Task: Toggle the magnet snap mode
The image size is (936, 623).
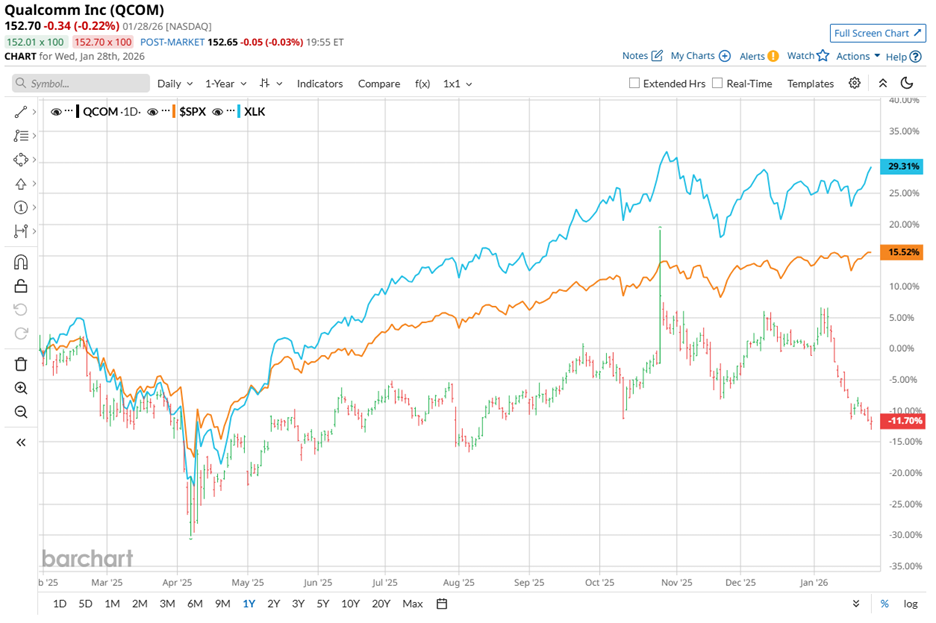Action: [x=20, y=262]
